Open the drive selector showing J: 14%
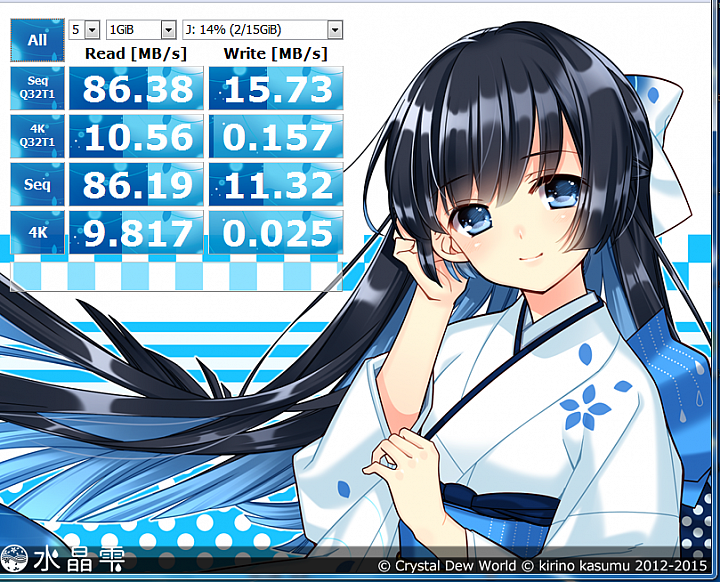This screenshot has width=720, height=582. click(x=262, y=30)
